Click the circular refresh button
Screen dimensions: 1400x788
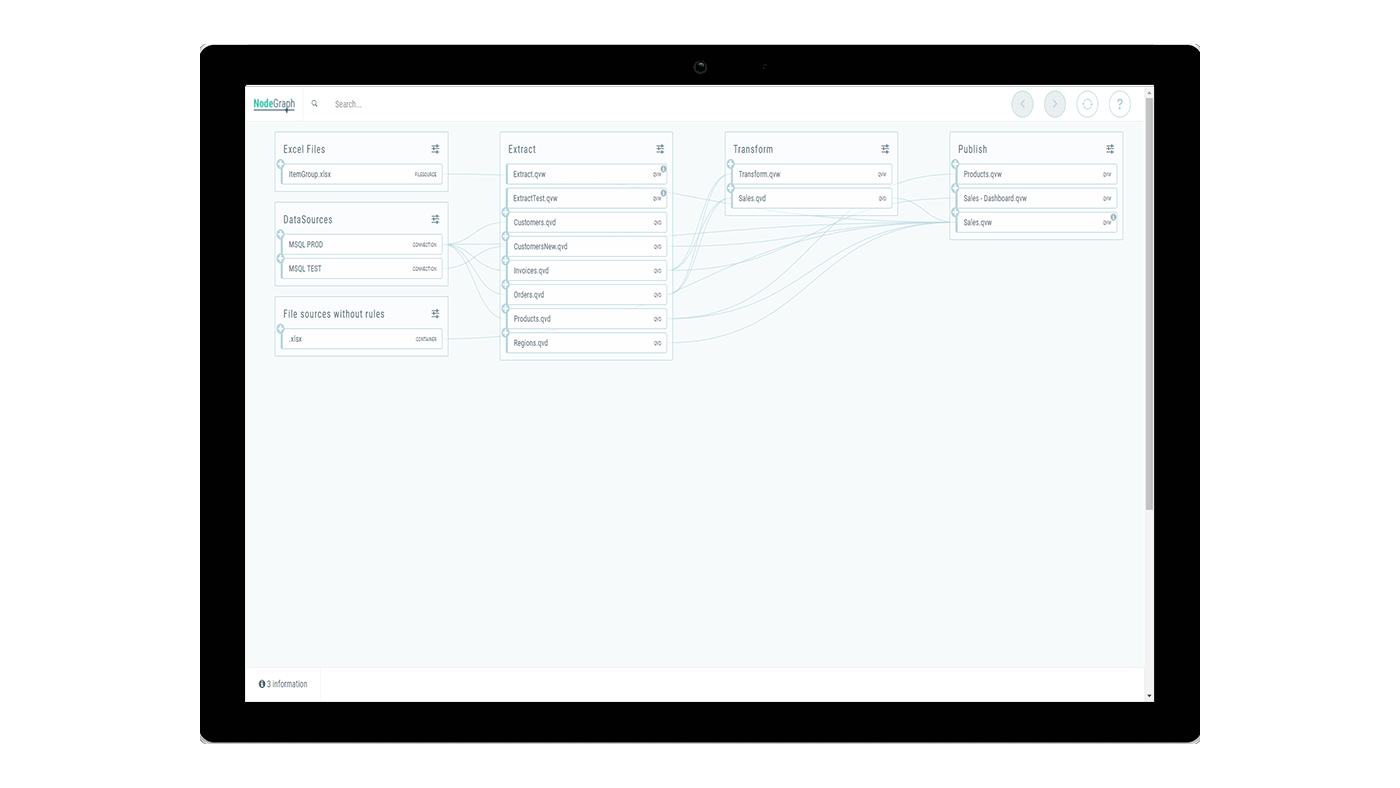1087,104
